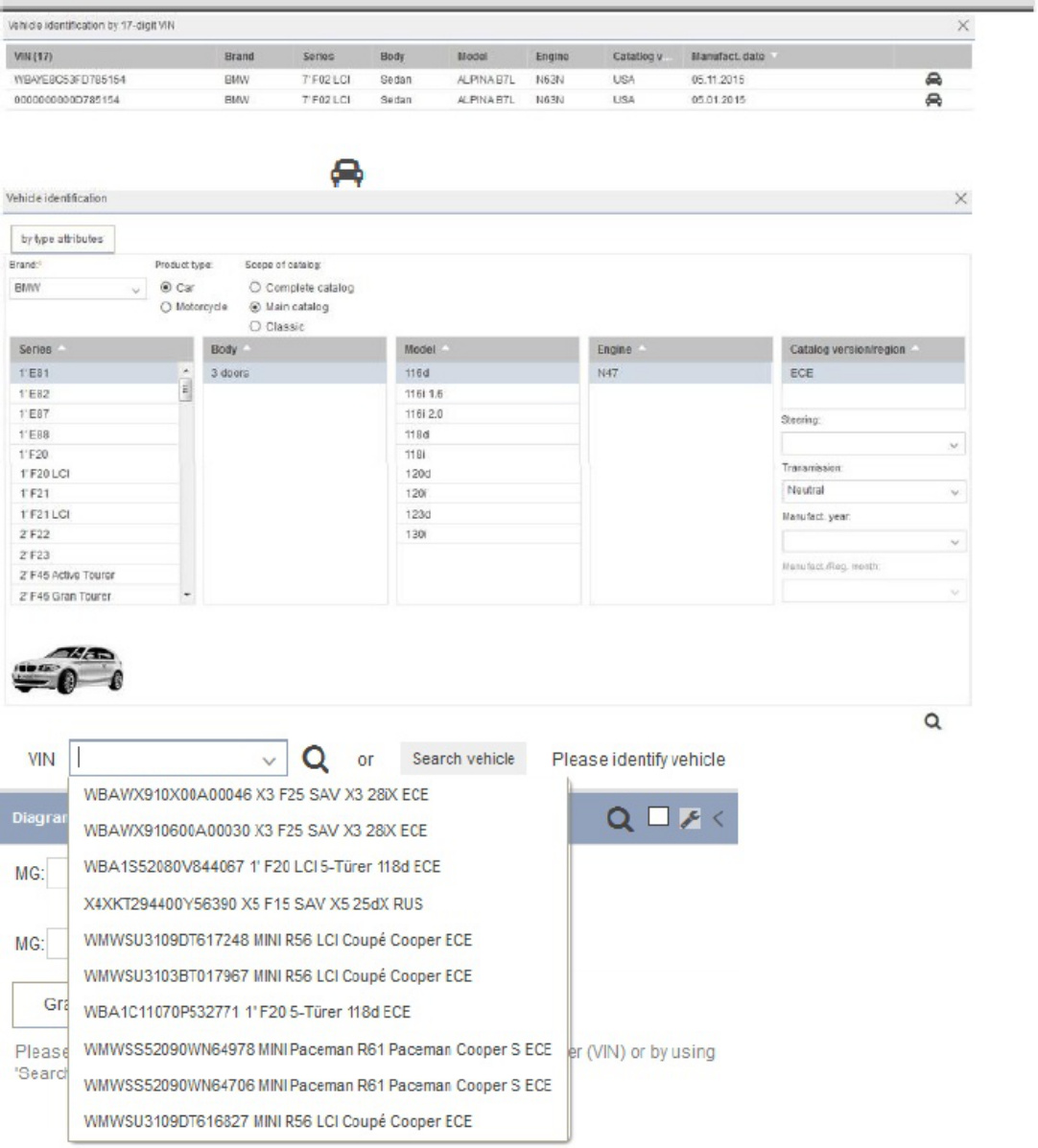Viewport: 1038px width, 1148px height.
Task: Open the Brand dropdown showing BMW
Action: click(77, 289)
